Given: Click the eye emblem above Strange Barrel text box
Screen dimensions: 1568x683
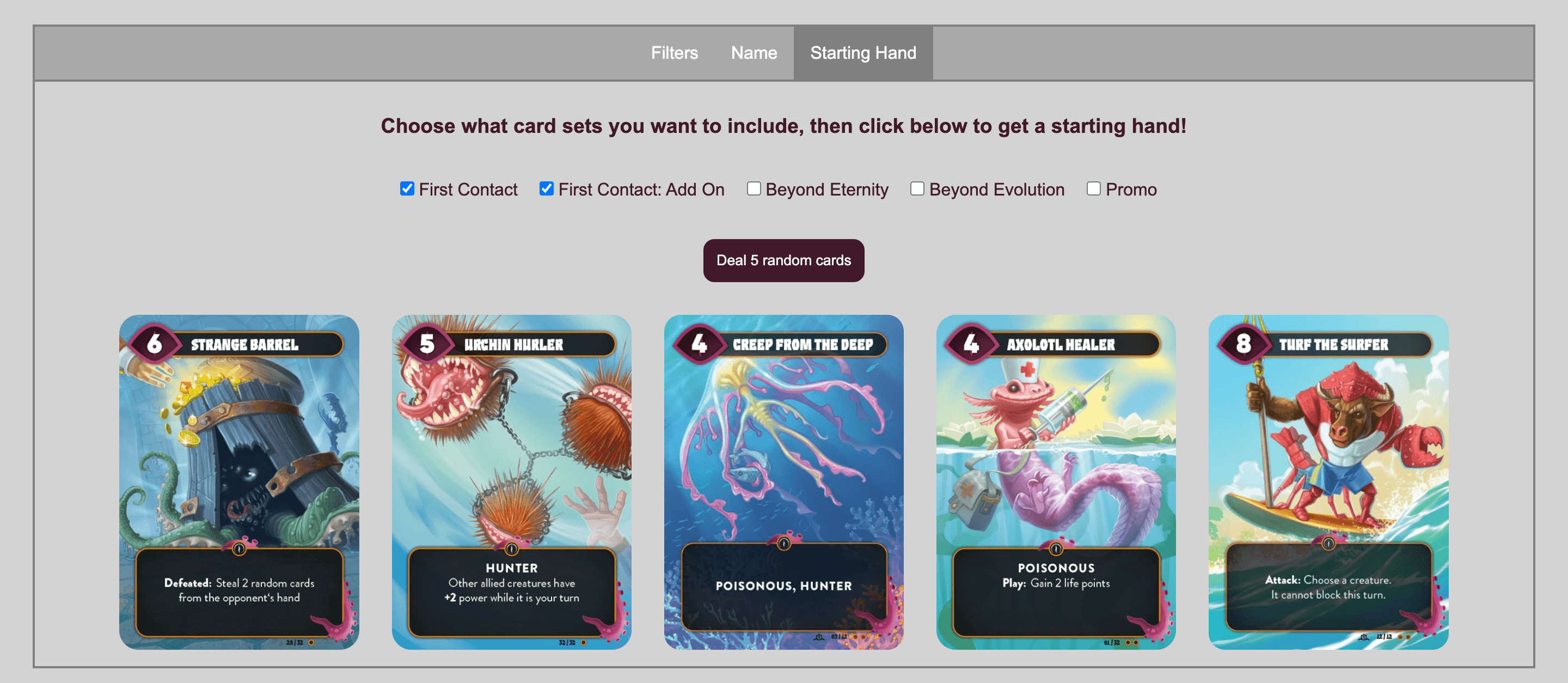Looking at the screenshot, I should (239, 548).
